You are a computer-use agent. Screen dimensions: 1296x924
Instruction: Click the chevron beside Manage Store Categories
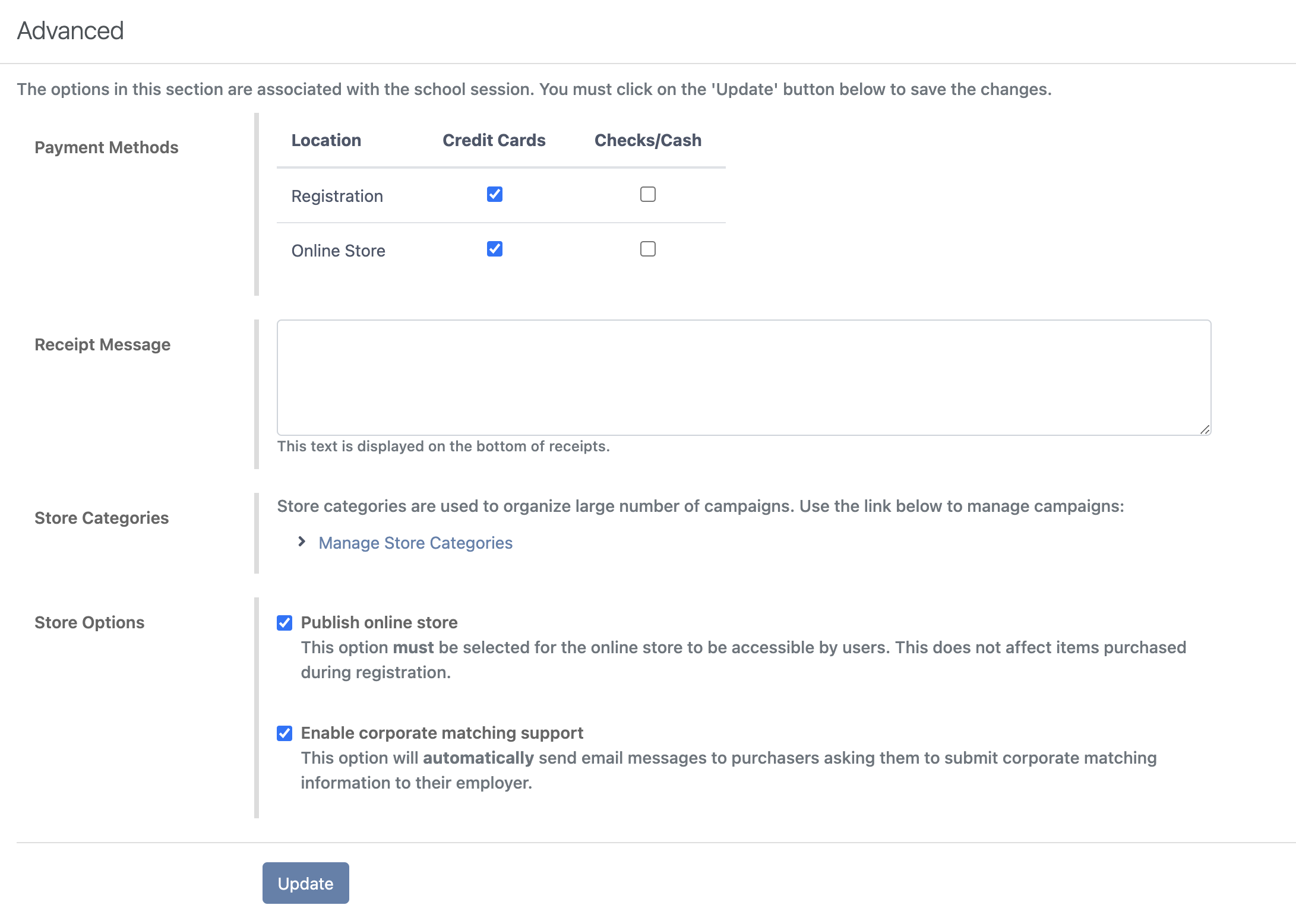click(302, 542)
